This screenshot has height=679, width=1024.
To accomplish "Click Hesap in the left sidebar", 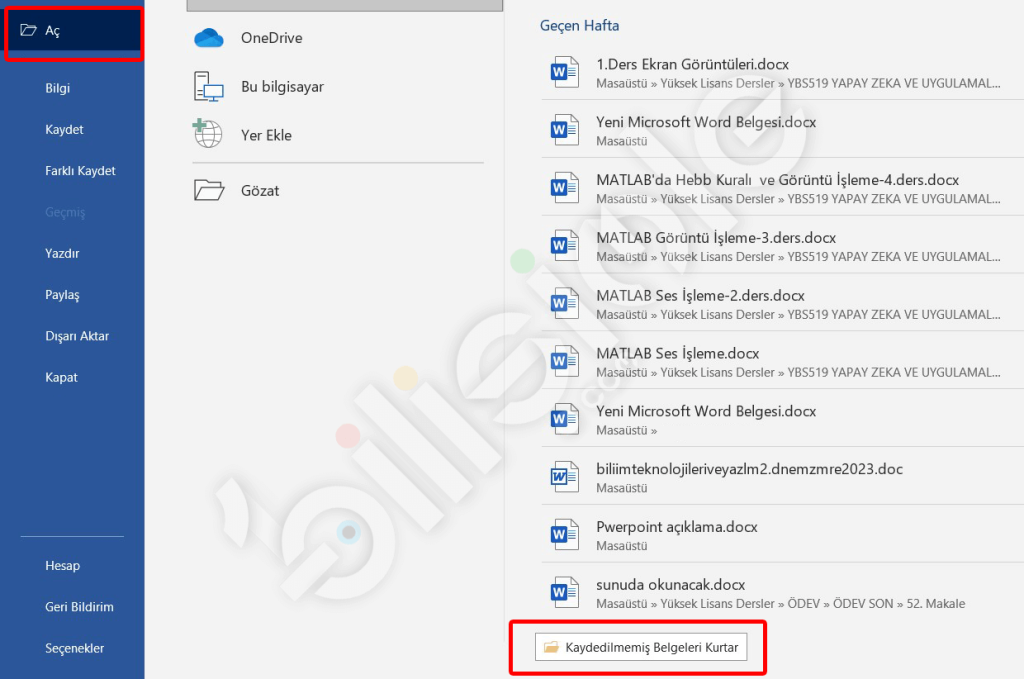I will pyautogui.click(x=62, y=565).
